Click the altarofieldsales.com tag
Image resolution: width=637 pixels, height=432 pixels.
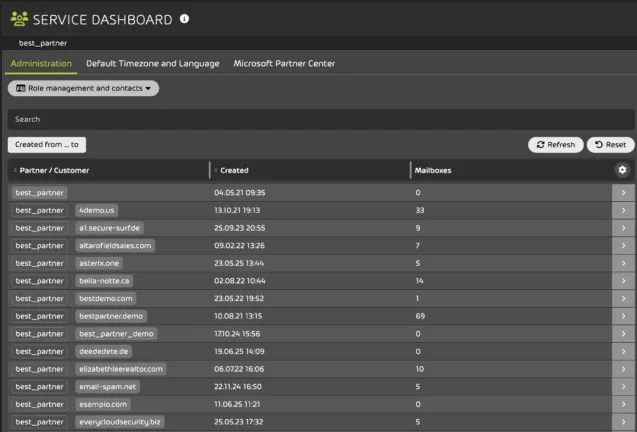(x=115, y=245)
